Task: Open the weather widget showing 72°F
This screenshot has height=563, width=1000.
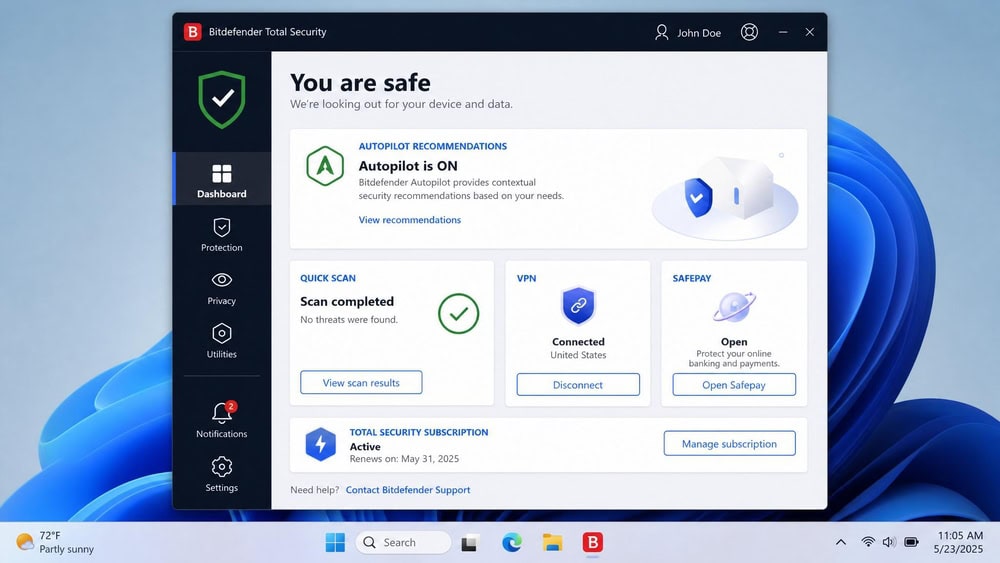Action: pyautogui.click(x=55, y=543)
